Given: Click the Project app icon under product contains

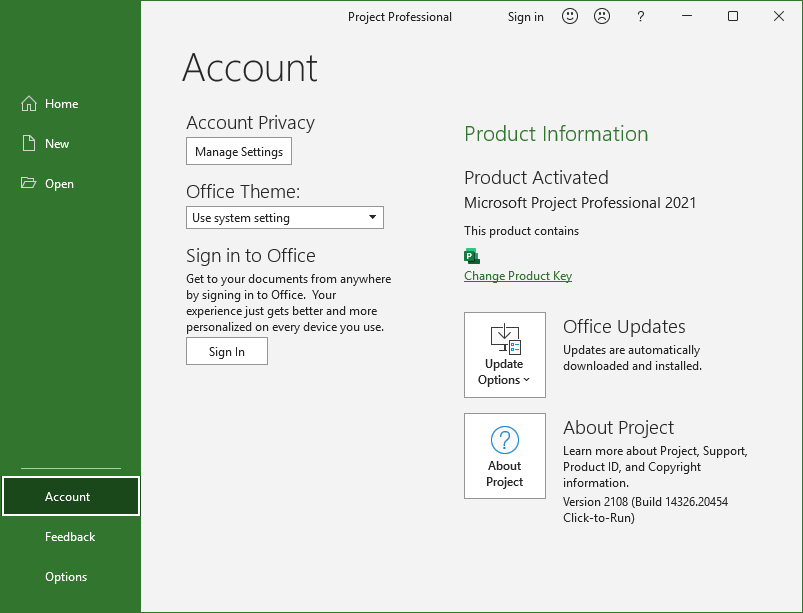Looking at the screenshot, I should tap(472, 256).
